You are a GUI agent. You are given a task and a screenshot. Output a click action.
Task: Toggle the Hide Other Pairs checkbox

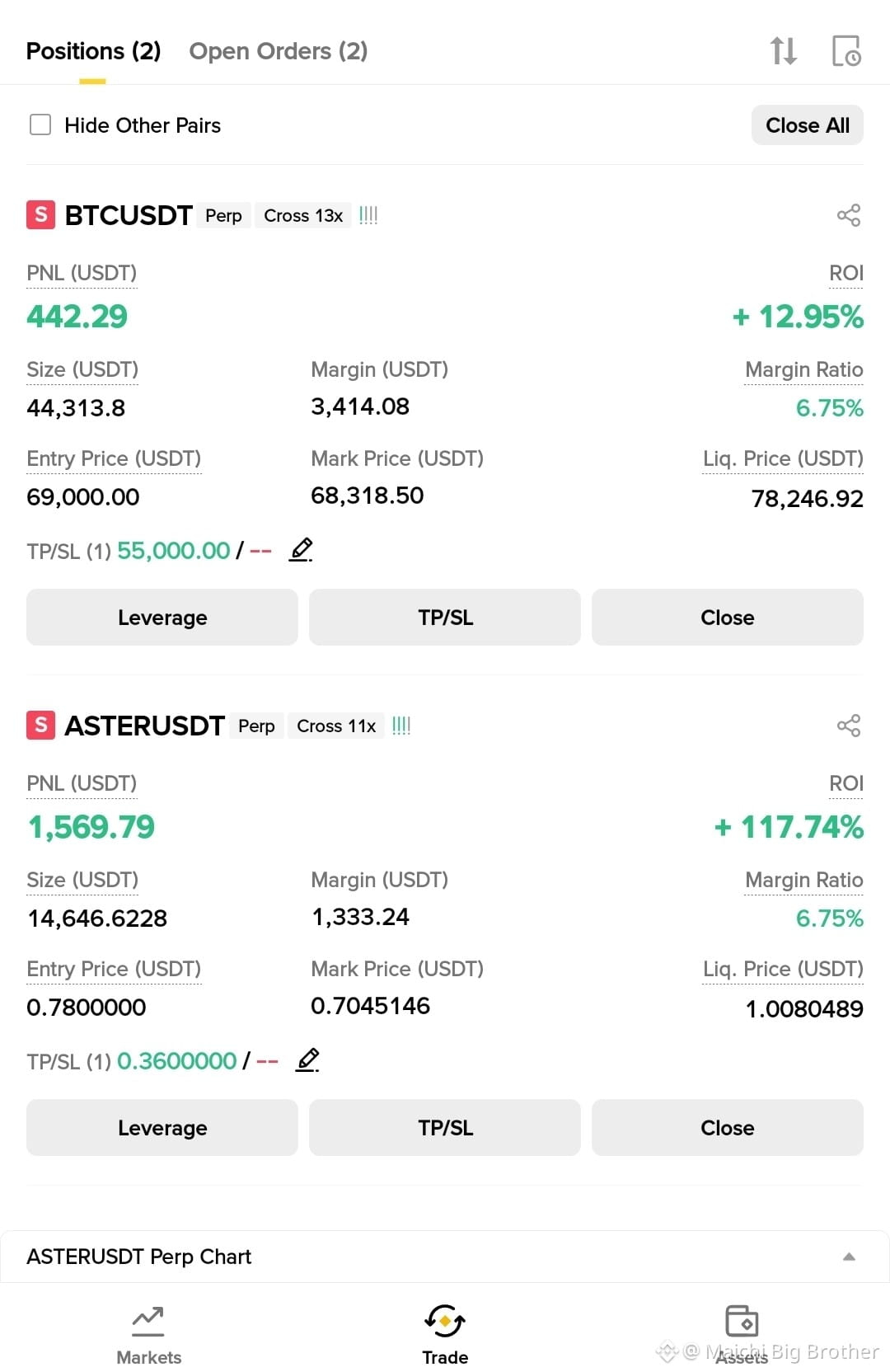point(40,125)
